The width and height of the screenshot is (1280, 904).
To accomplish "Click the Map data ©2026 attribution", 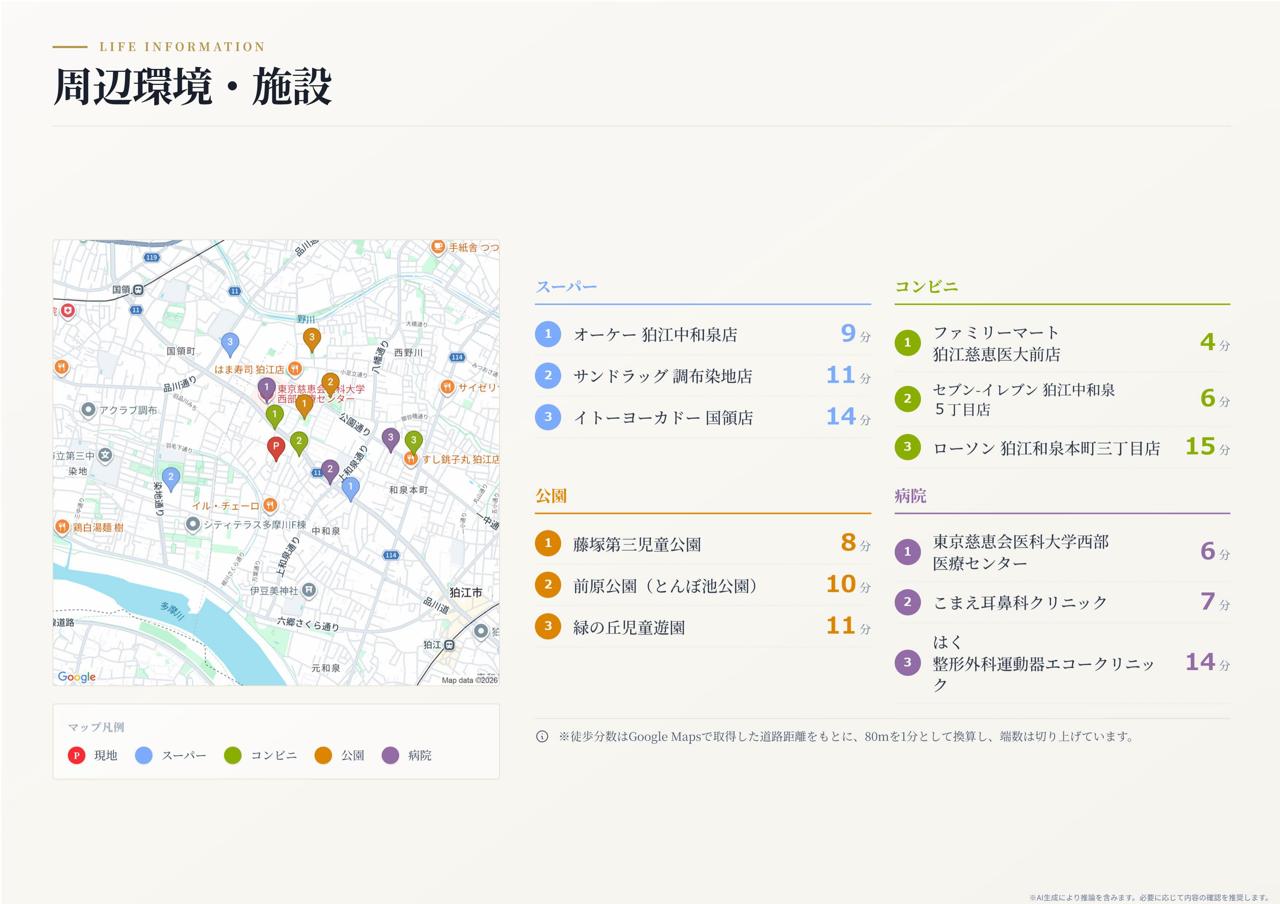I will point(469,680).
